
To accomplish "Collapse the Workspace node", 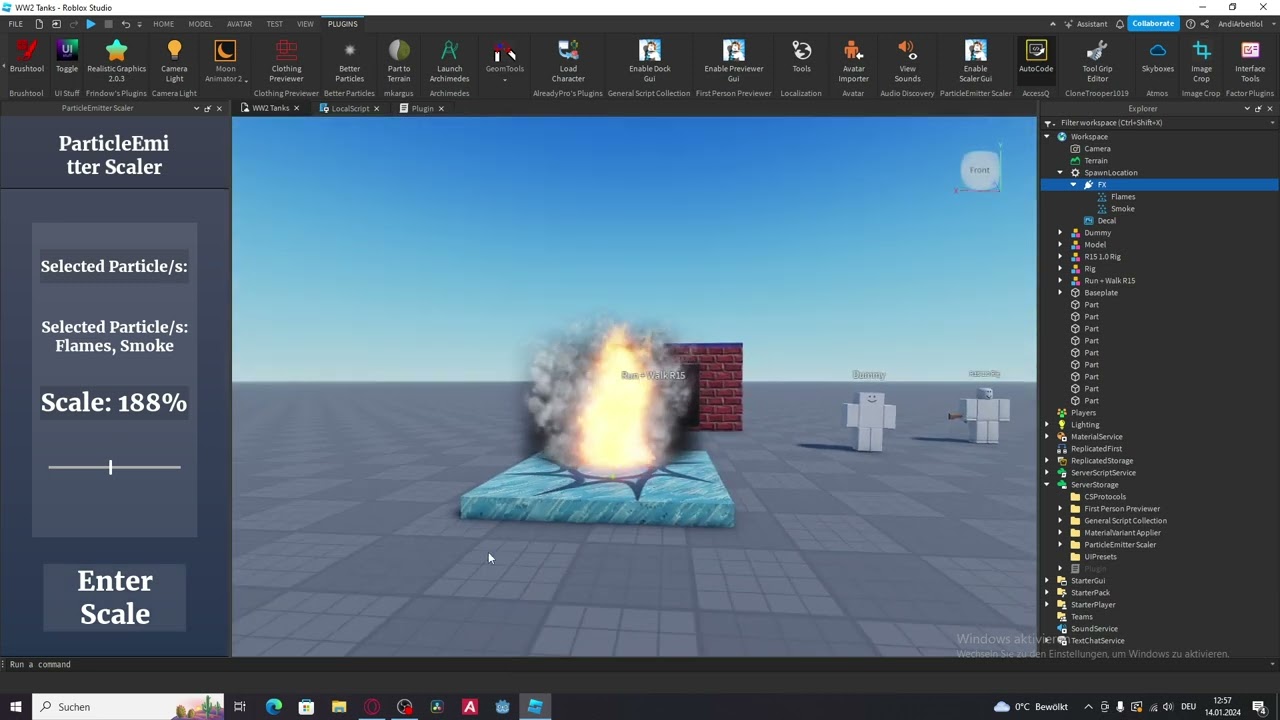I will point(1047,137).
